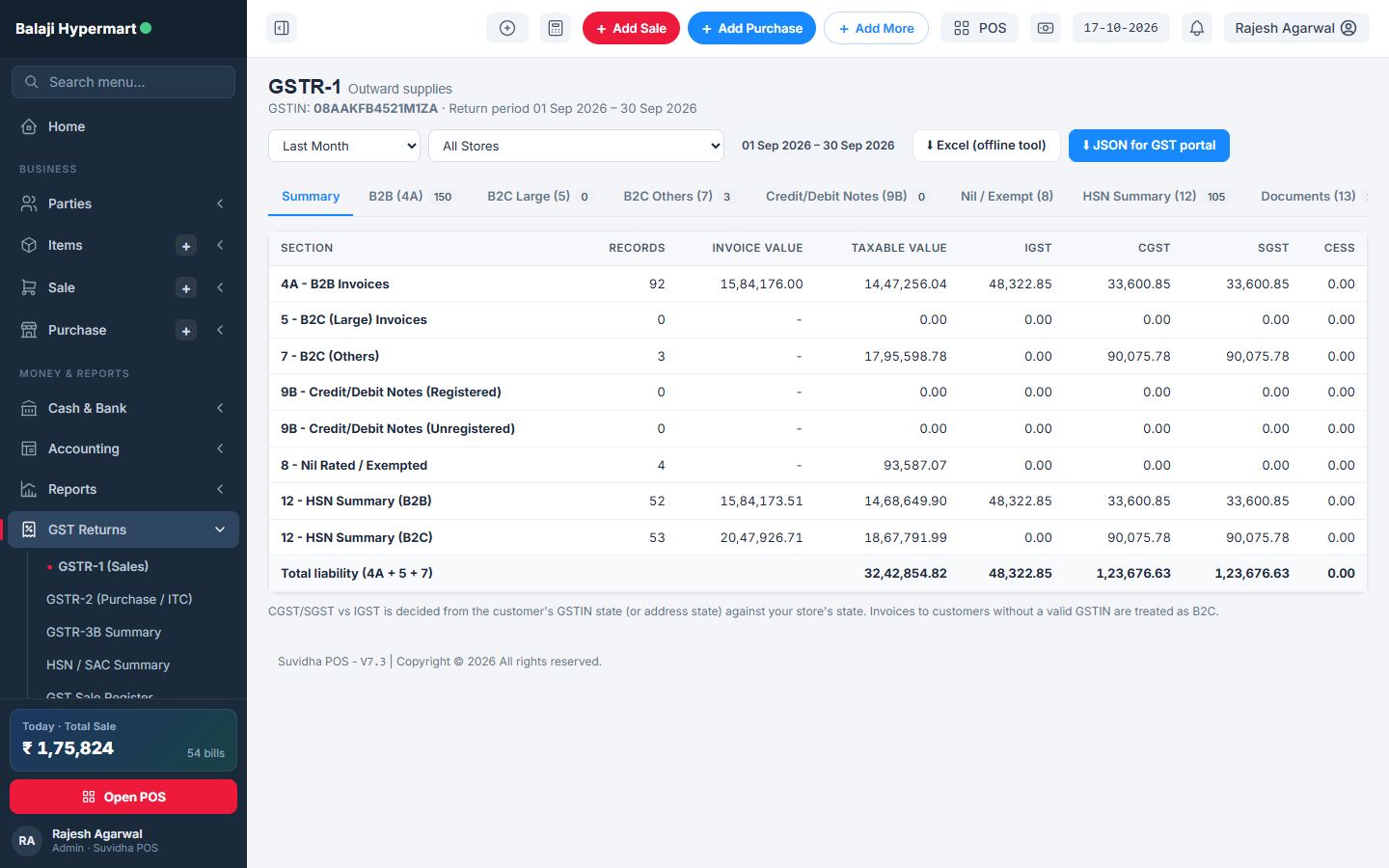The image size is (1389, 868).
Task: Click the Today Total Sale card
Action: click(123, 740)
